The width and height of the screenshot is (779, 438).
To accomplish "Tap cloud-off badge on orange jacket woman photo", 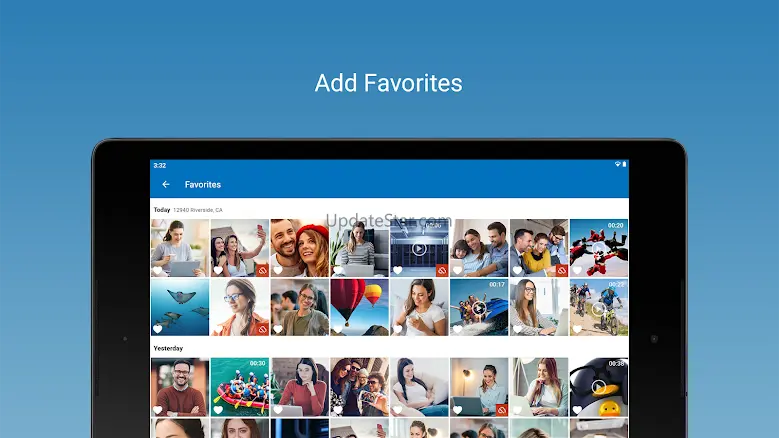I will [262, 329].
